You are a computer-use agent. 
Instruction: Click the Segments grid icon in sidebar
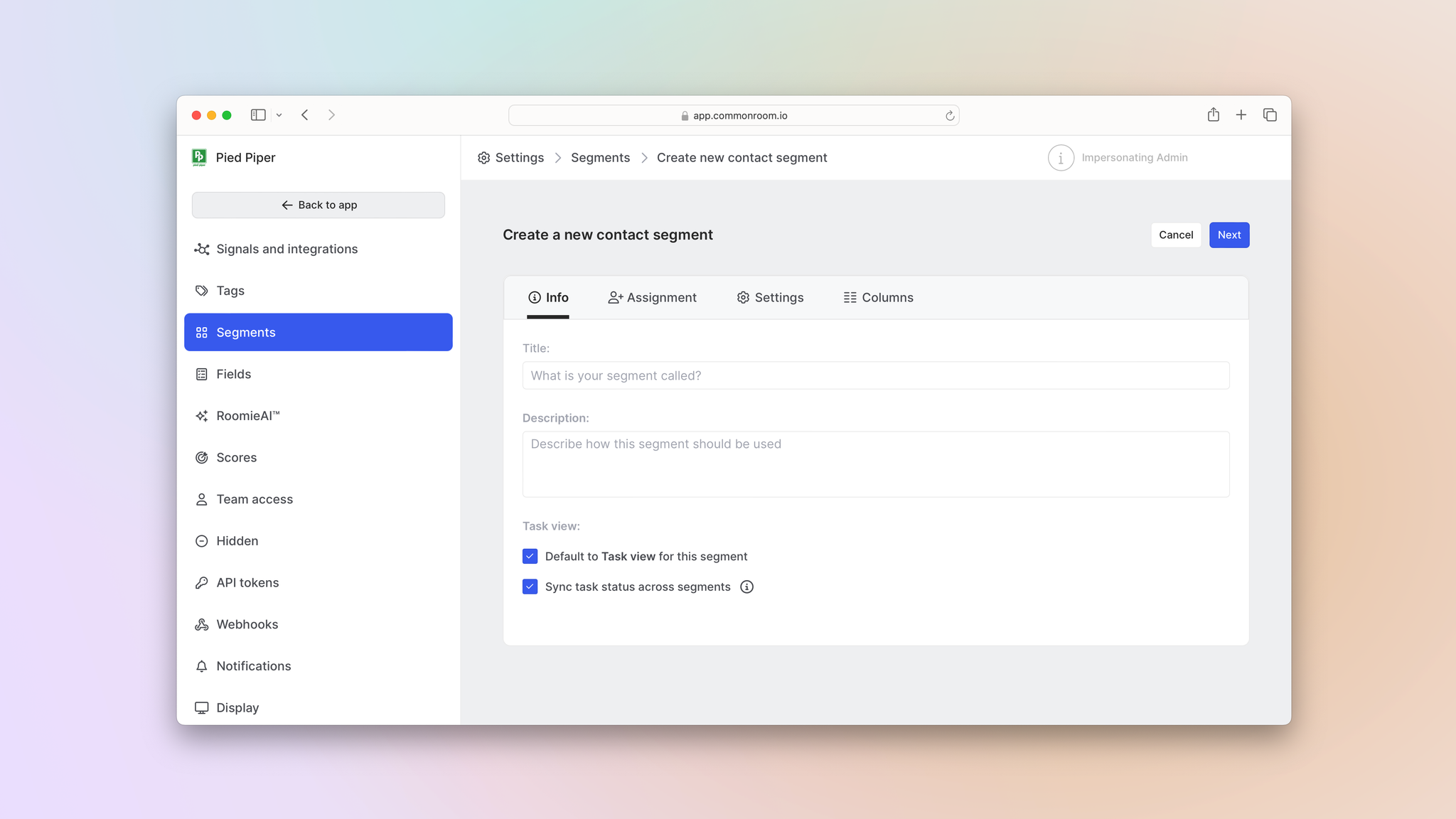[202, 333]
